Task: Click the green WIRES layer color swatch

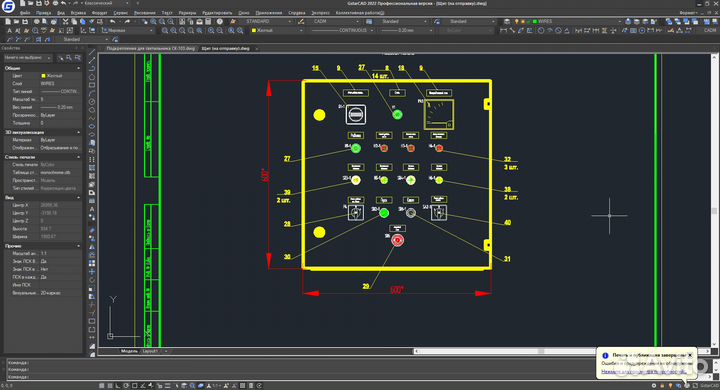Action: pos(534,22)
